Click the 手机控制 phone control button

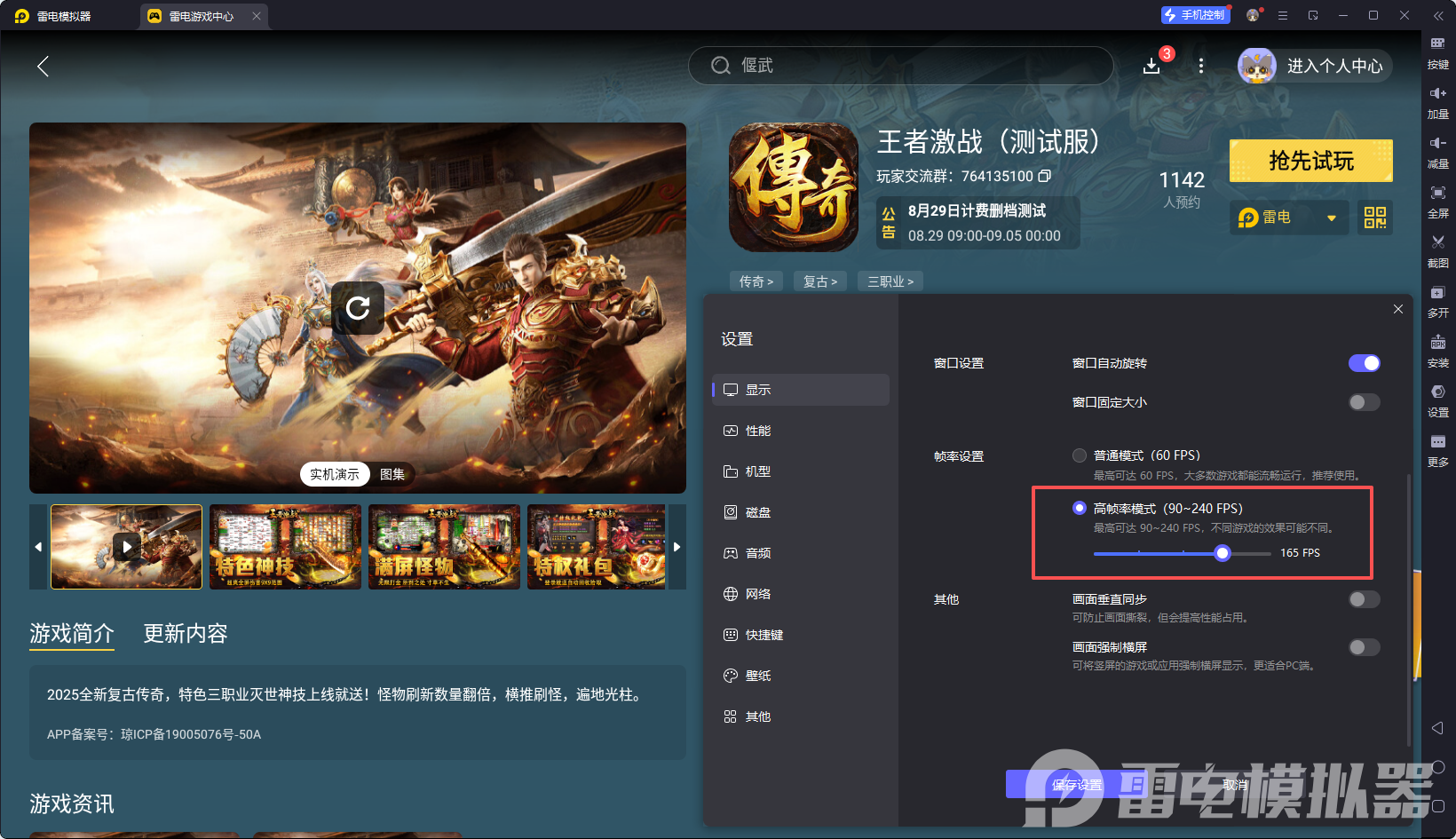pyautogui.click(x=1195, y=15)
